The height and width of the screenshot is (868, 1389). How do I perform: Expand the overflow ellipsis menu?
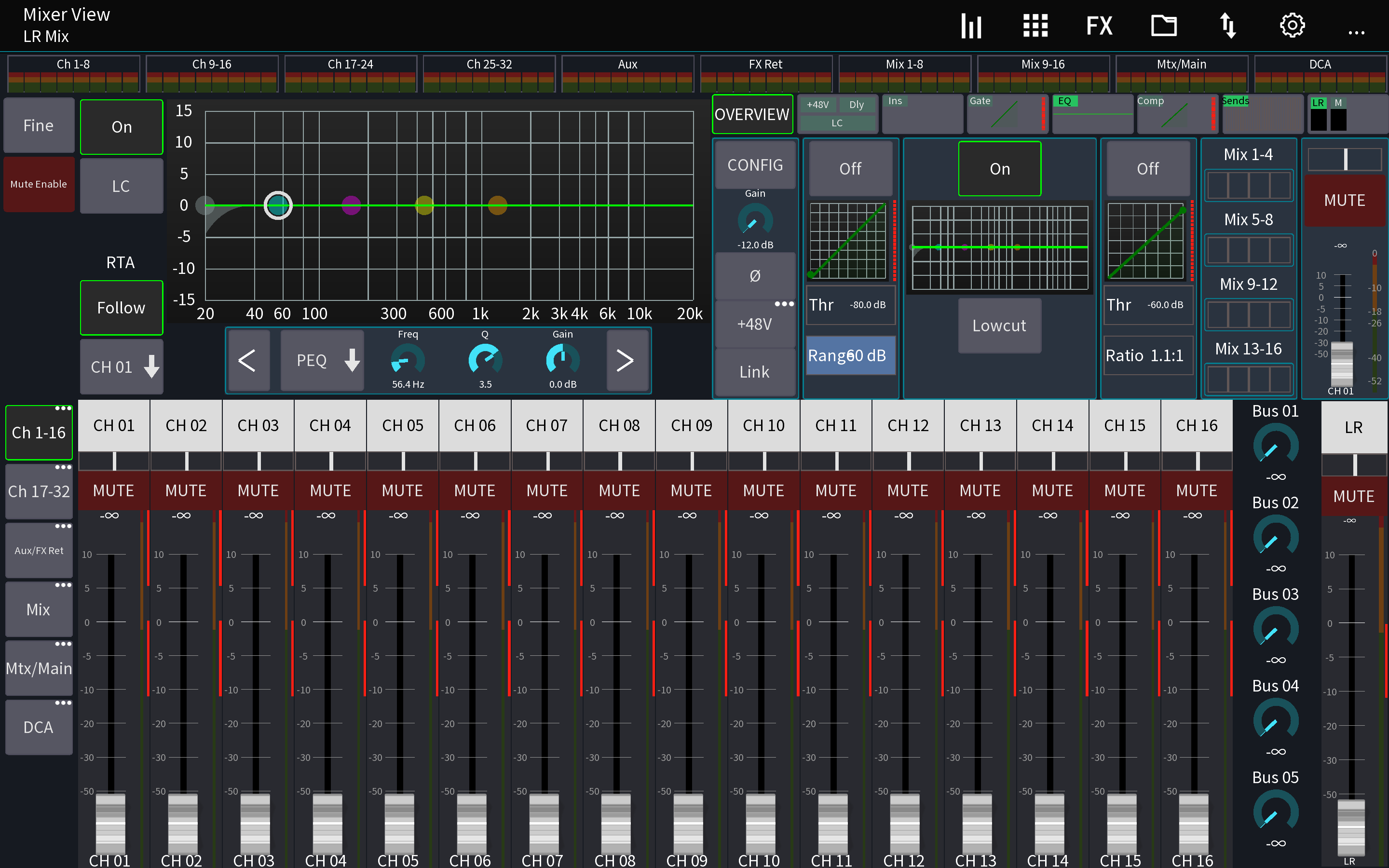pyautogui.click(x=1357, y=33)
